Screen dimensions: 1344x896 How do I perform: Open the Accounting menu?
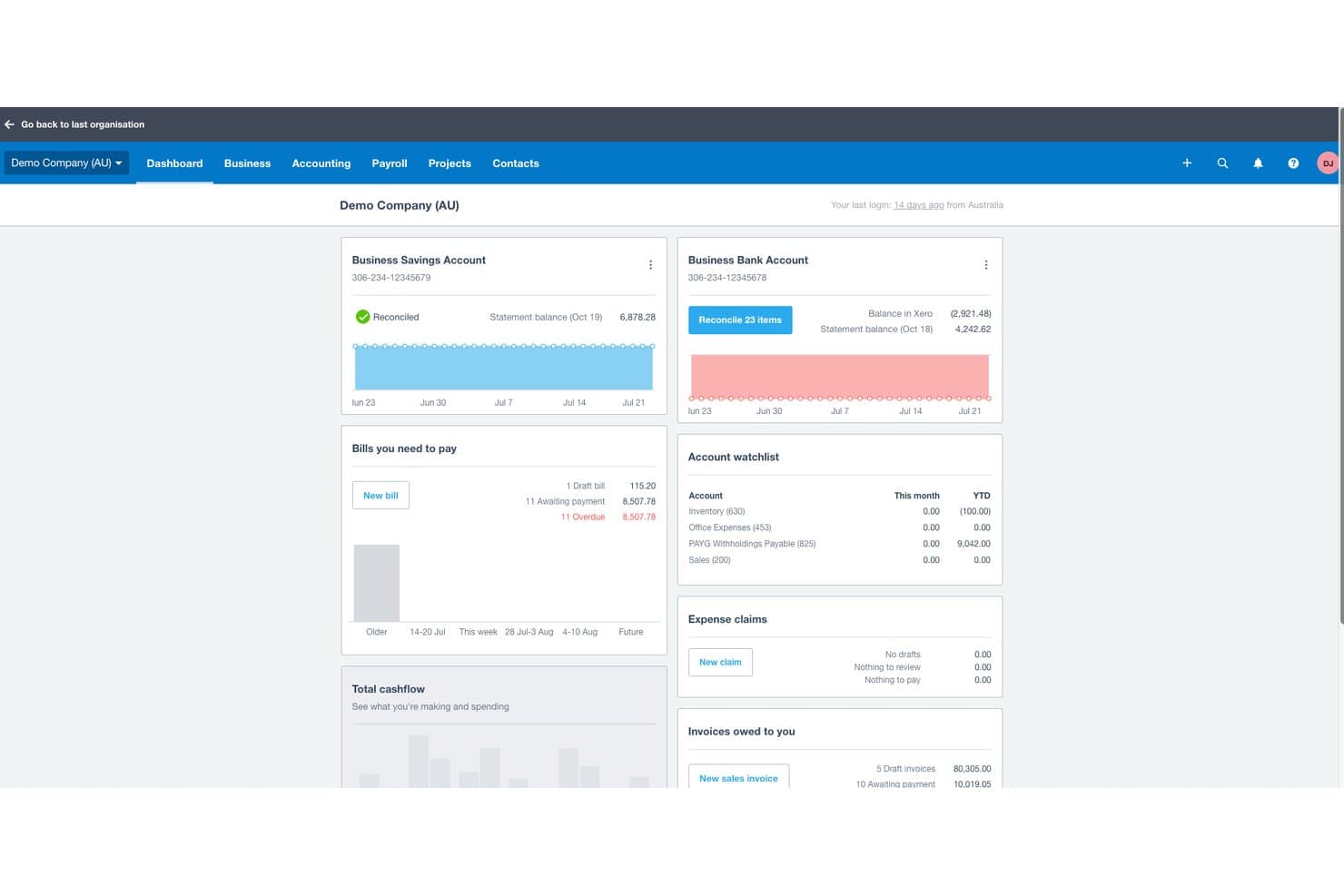(x=321, y=163)
